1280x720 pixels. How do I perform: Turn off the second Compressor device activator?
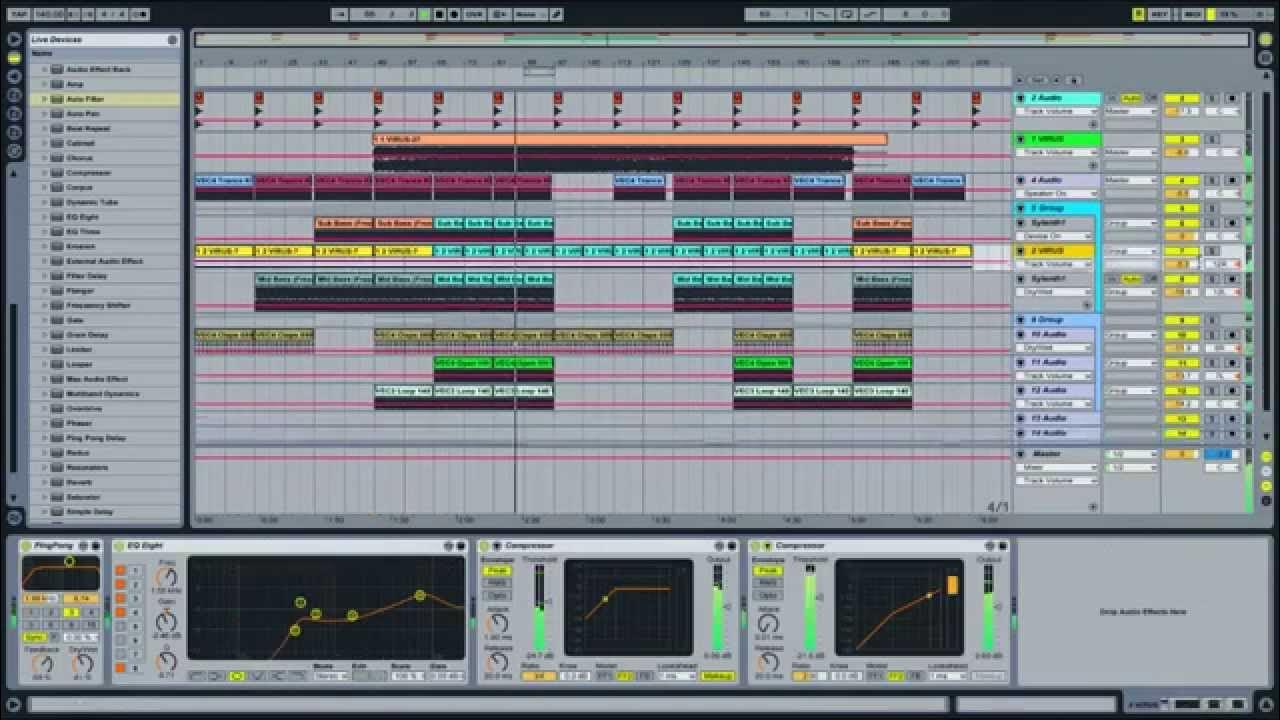click(x=757, y=546)
